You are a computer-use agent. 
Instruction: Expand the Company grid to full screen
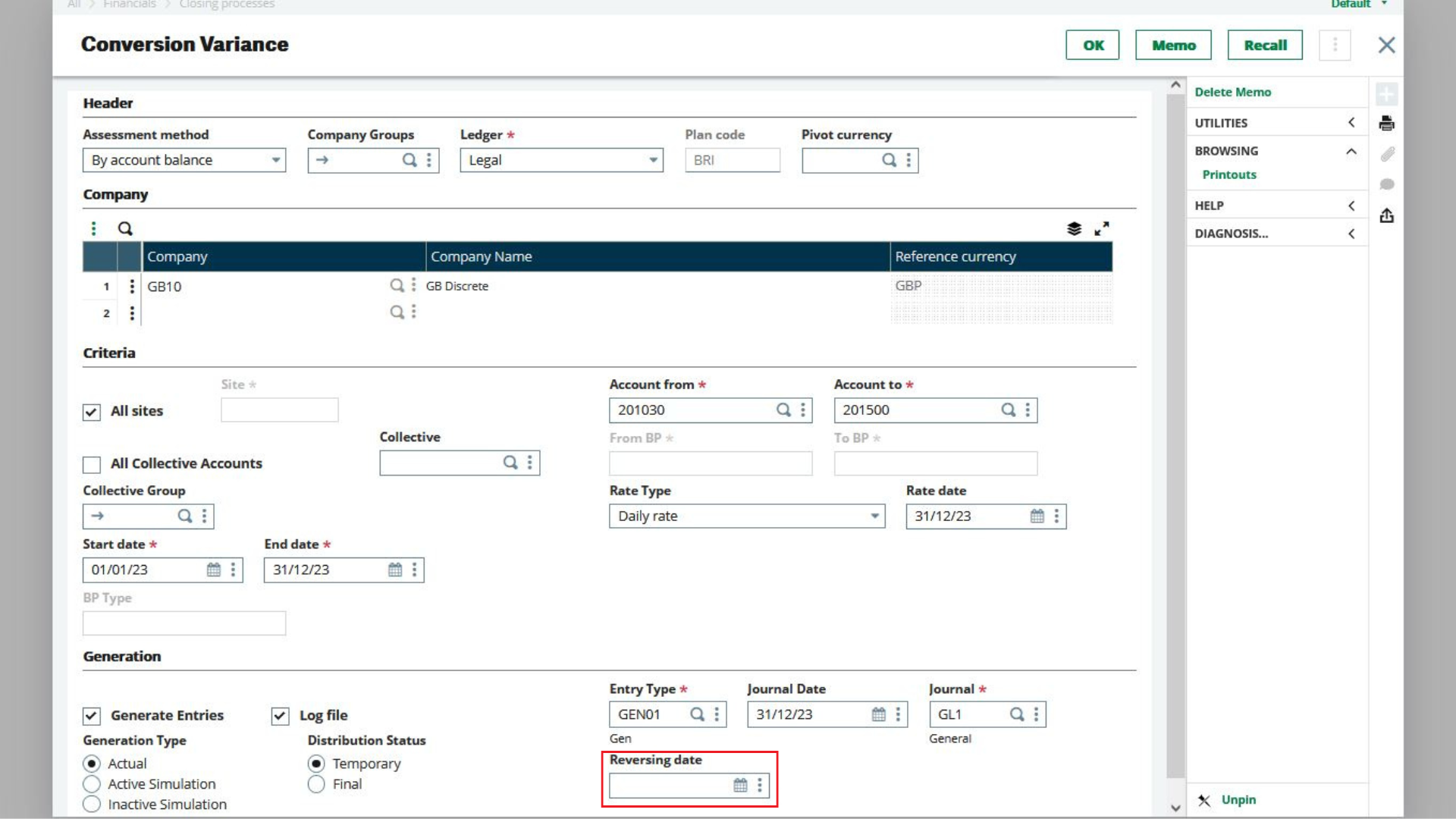(1102, 227)
